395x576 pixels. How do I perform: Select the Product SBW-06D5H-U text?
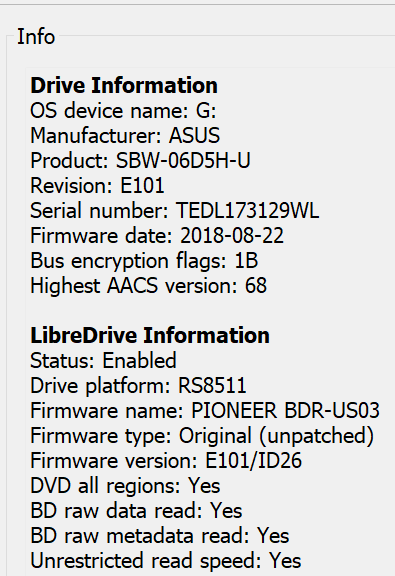click(x=140, y=161)
